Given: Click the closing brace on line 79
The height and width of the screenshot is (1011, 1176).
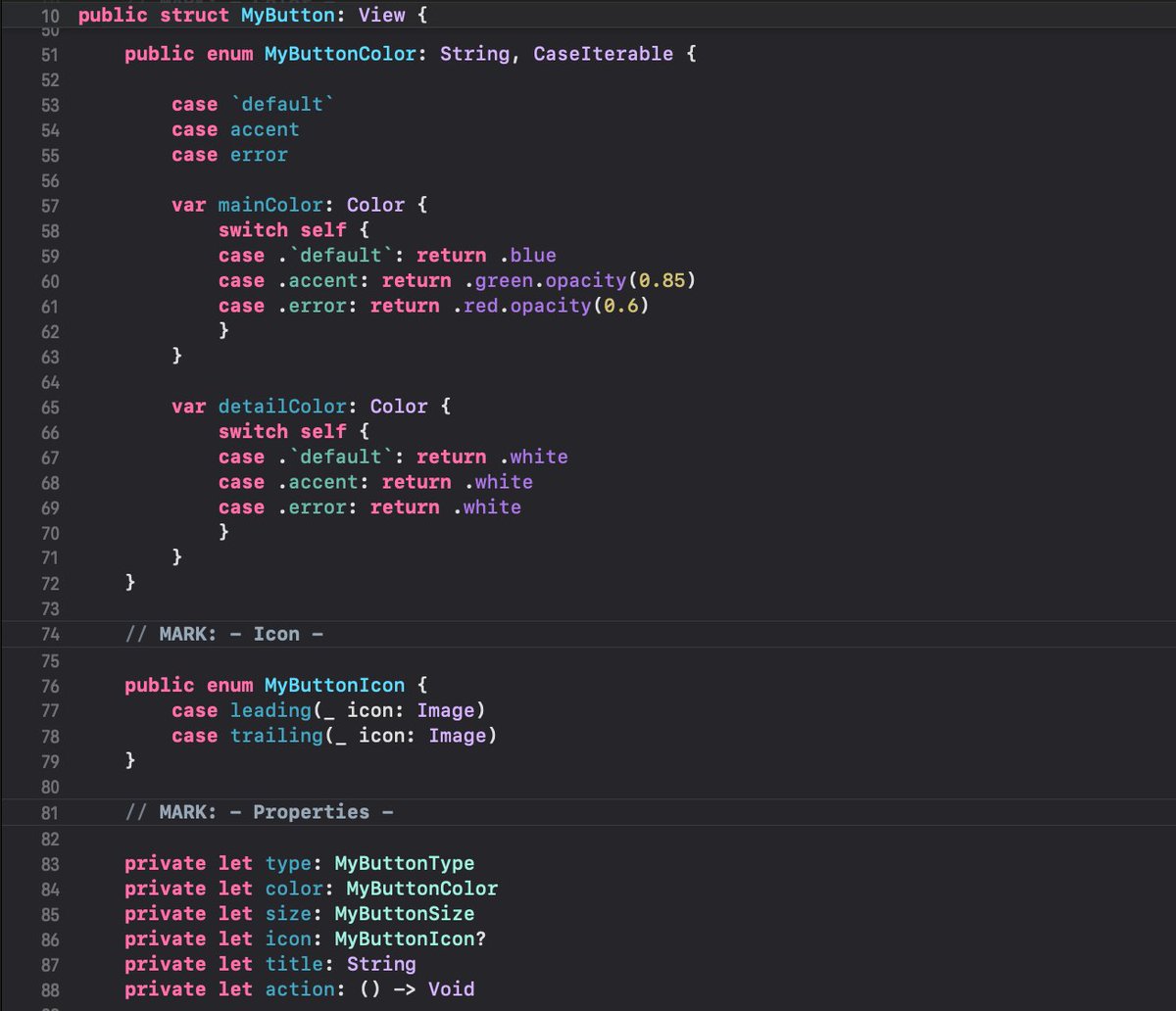Looking at the screenshot, I should point(130,760).
